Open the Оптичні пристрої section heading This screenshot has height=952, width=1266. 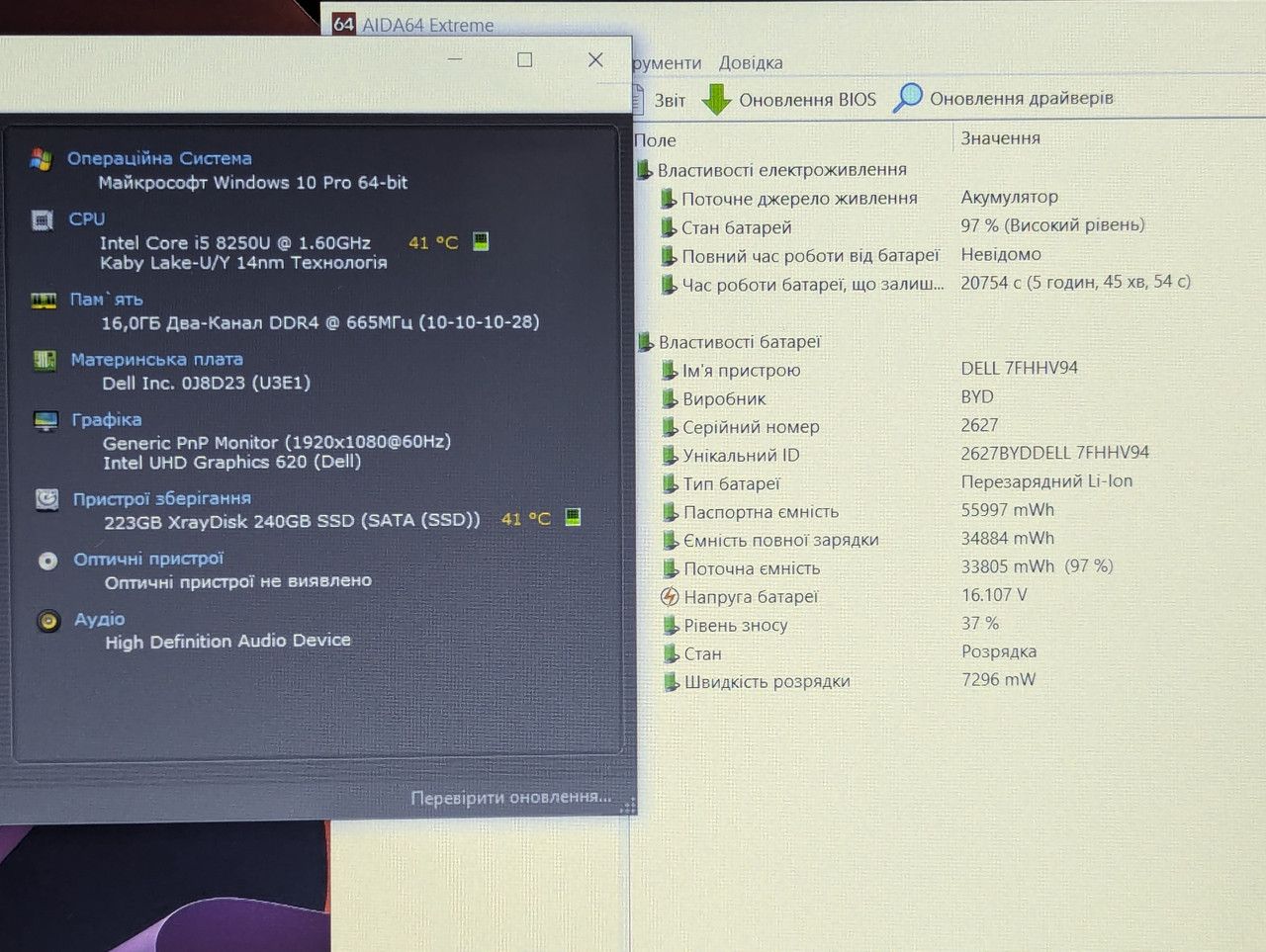click(149, 559)
